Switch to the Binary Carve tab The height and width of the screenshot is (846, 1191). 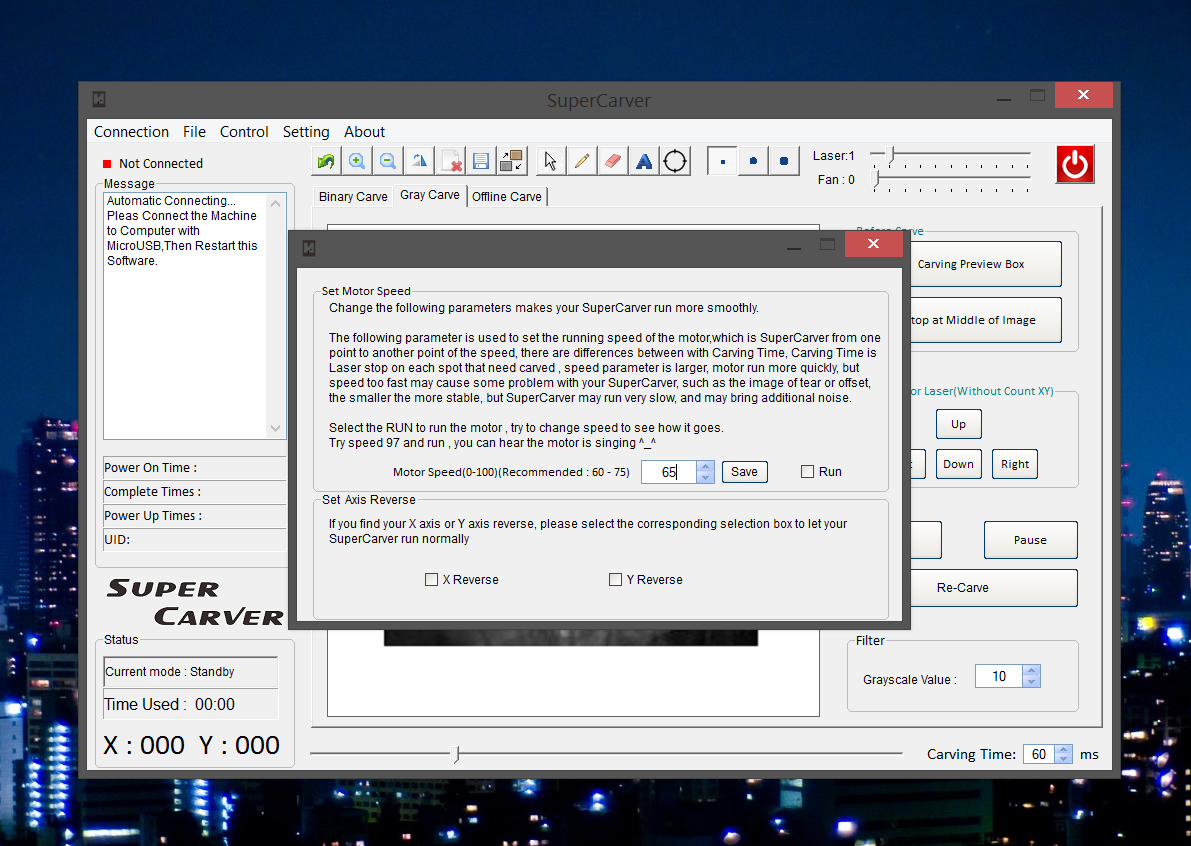[x=353, y=197]
